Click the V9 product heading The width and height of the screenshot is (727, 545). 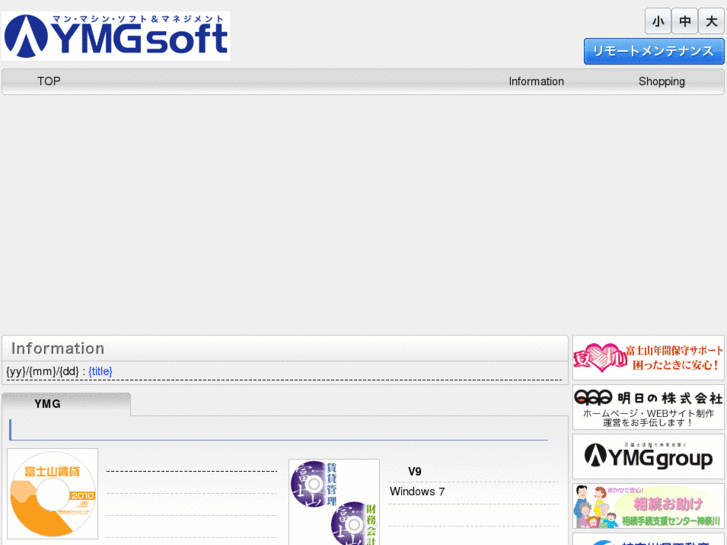point(415,472)
